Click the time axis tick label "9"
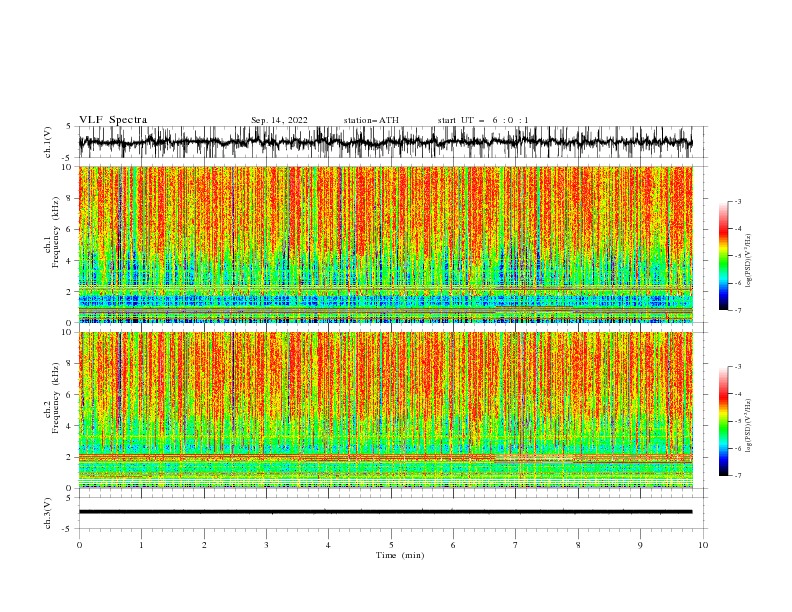This screenshot has height=612, width=792. [640, 545]
